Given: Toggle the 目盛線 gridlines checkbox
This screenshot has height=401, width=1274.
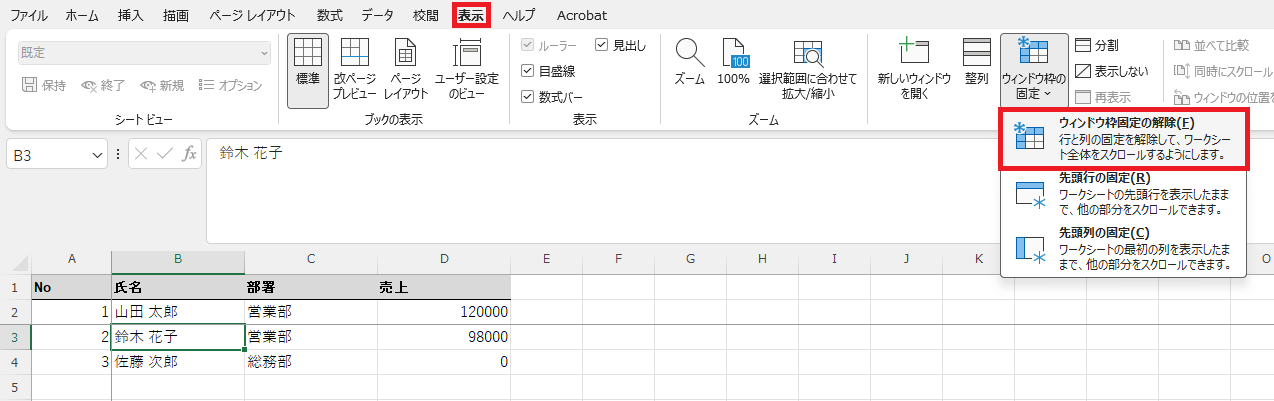Looking at the screenshot, I should tap(549, 71).
